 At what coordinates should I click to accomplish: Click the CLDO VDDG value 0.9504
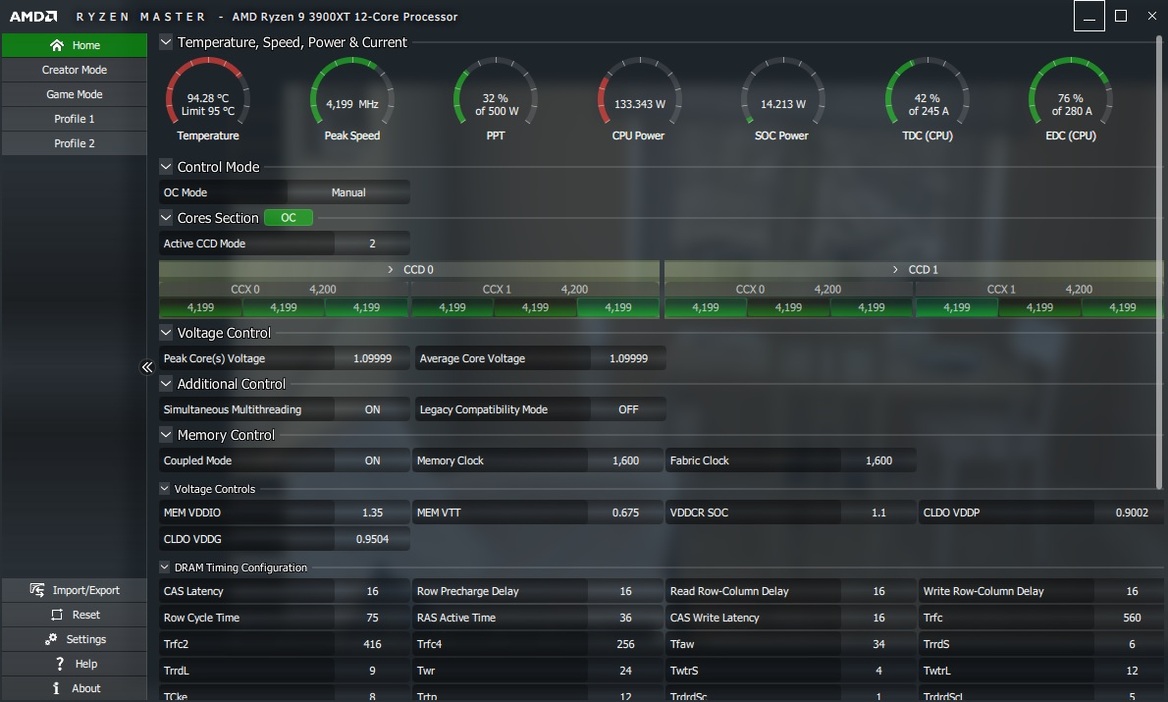pos(372,539)
